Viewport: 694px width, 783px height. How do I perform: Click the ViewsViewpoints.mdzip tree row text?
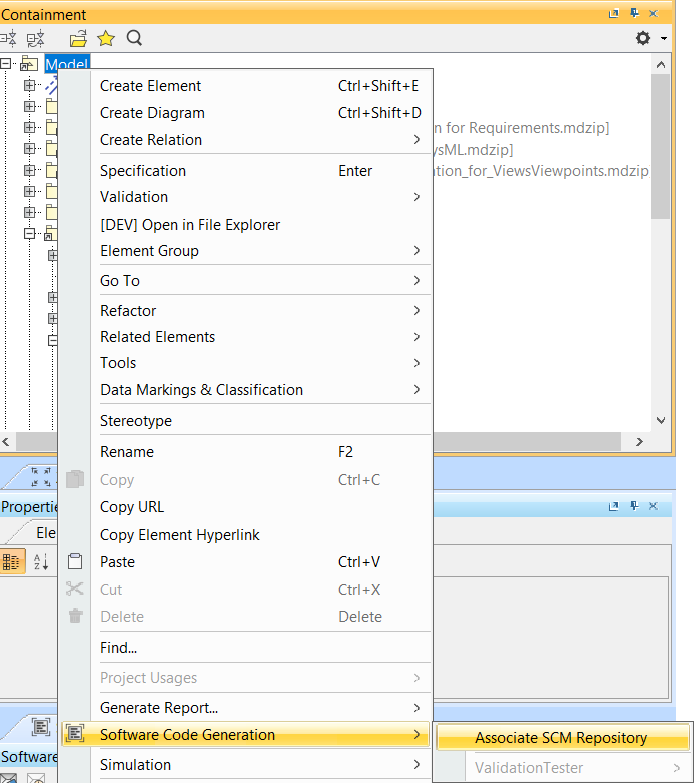(541, 171)
